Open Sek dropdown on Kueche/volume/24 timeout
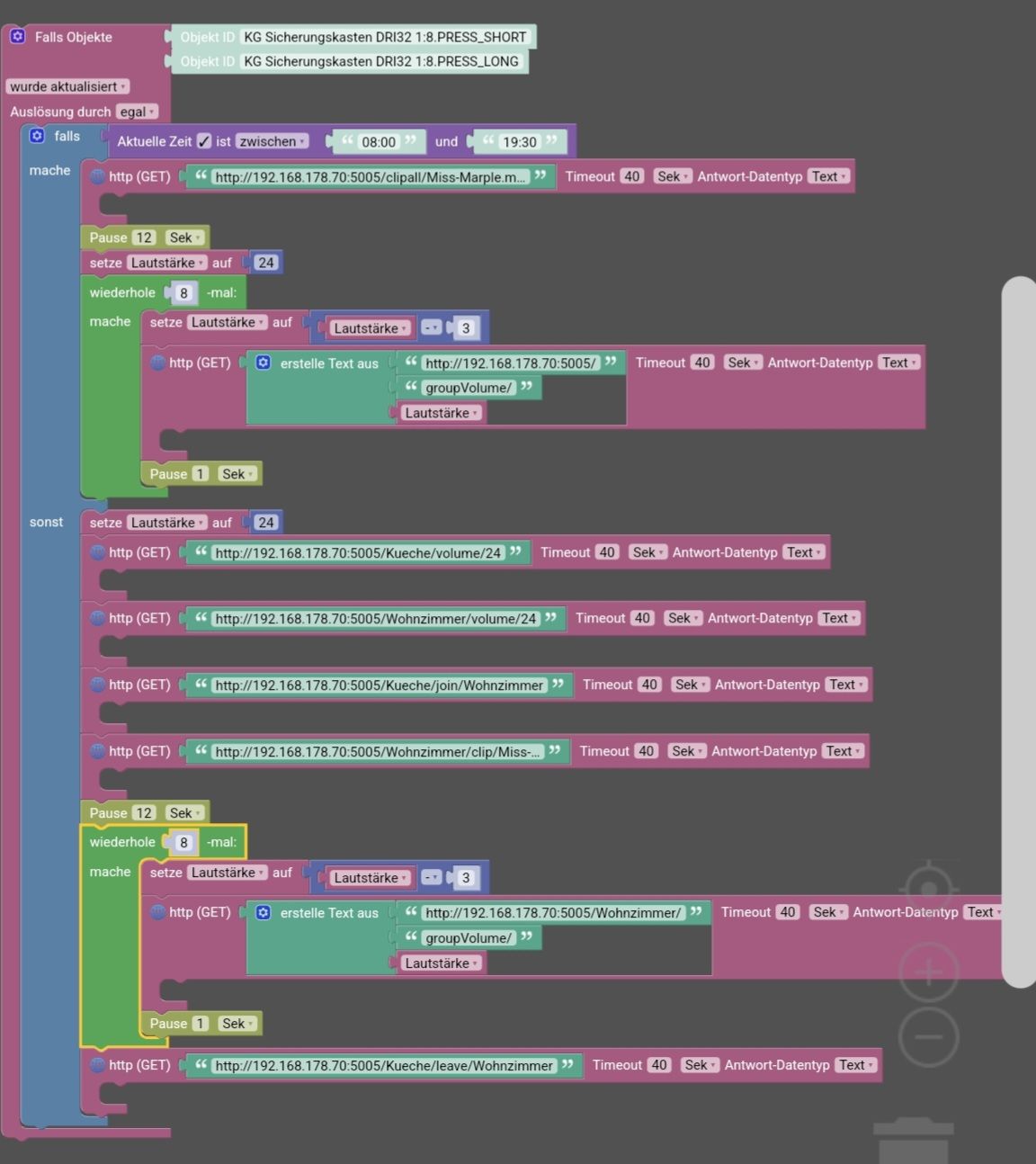 pos(648,552)
